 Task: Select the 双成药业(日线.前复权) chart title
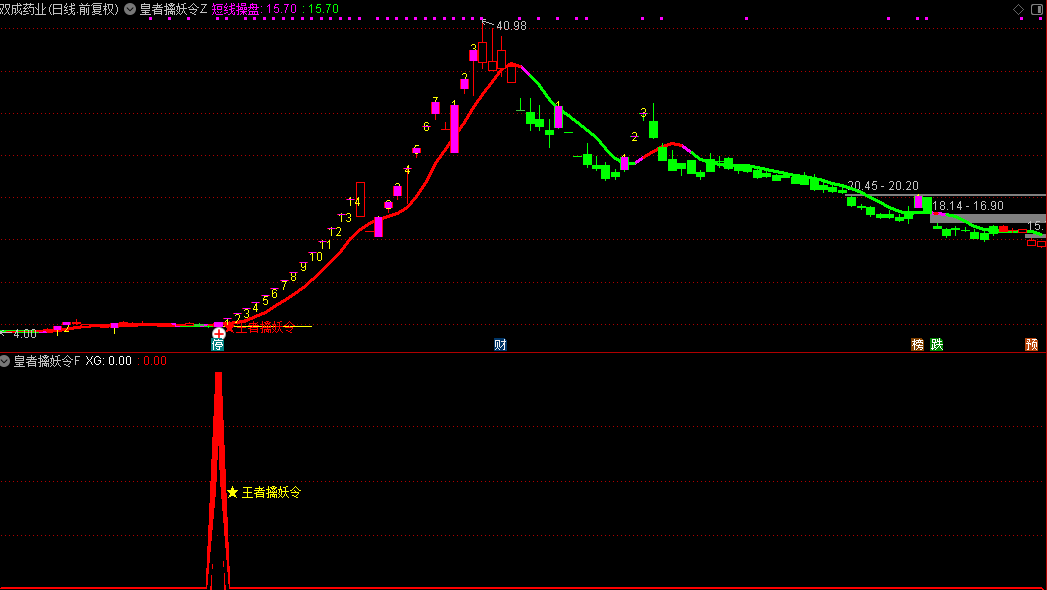(59, 9)
